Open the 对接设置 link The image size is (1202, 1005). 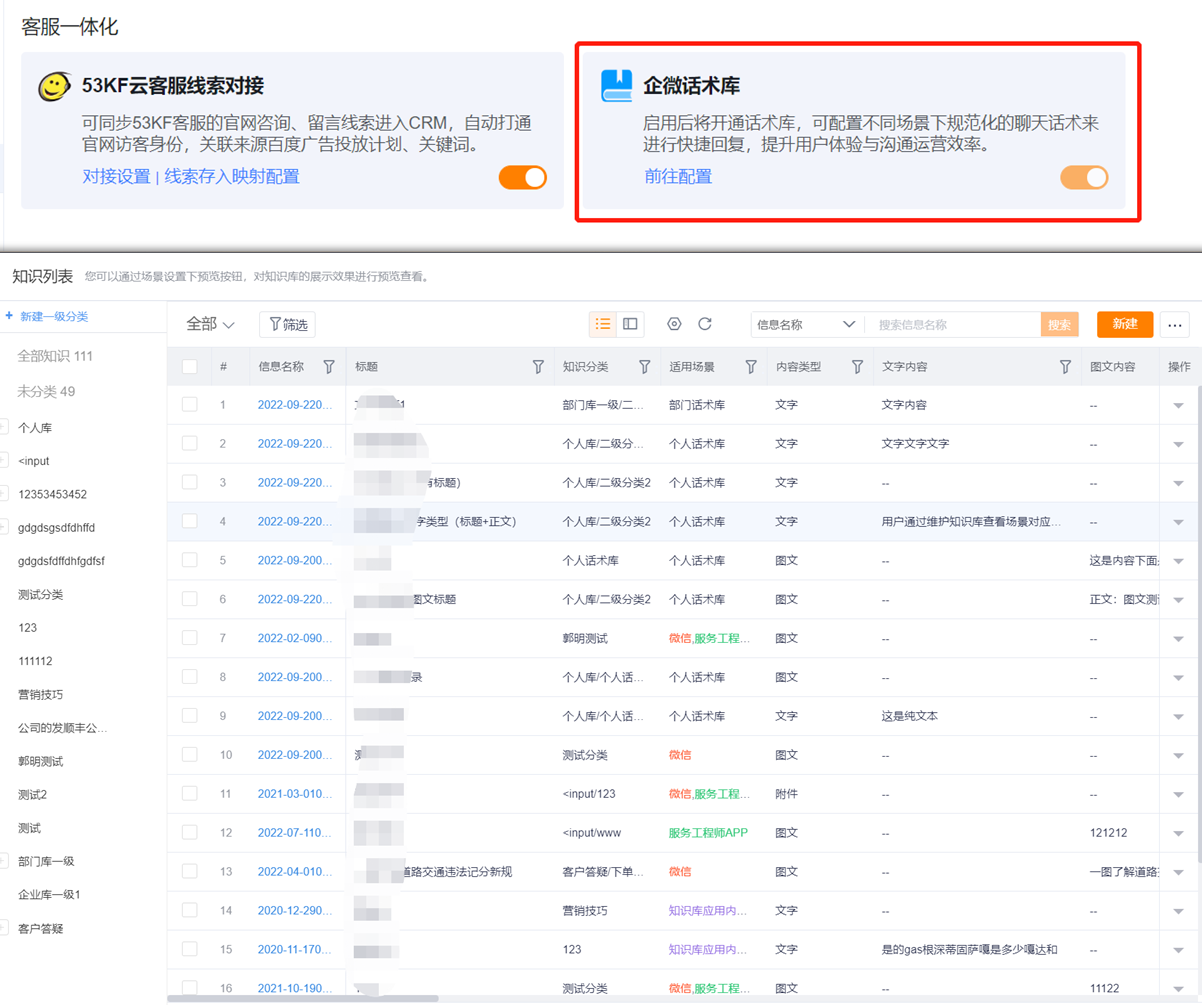tap(116, 177)
